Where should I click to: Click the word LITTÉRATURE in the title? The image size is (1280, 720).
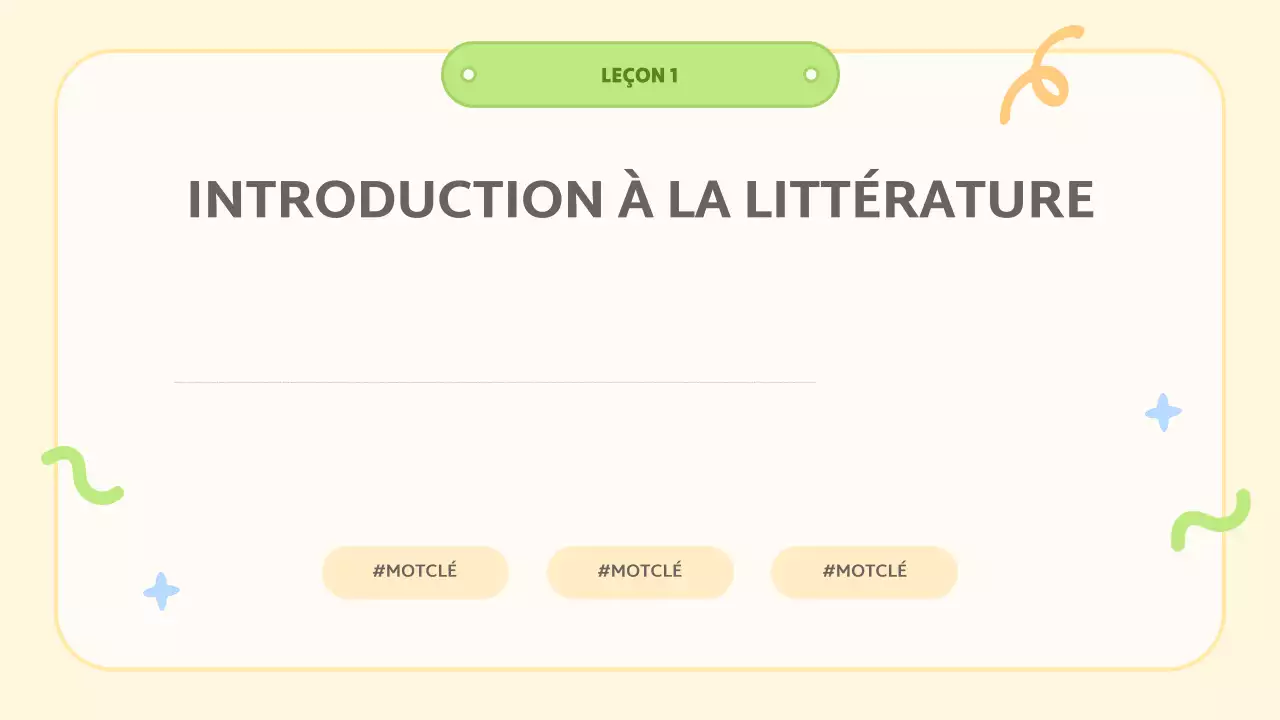[919, 200]
